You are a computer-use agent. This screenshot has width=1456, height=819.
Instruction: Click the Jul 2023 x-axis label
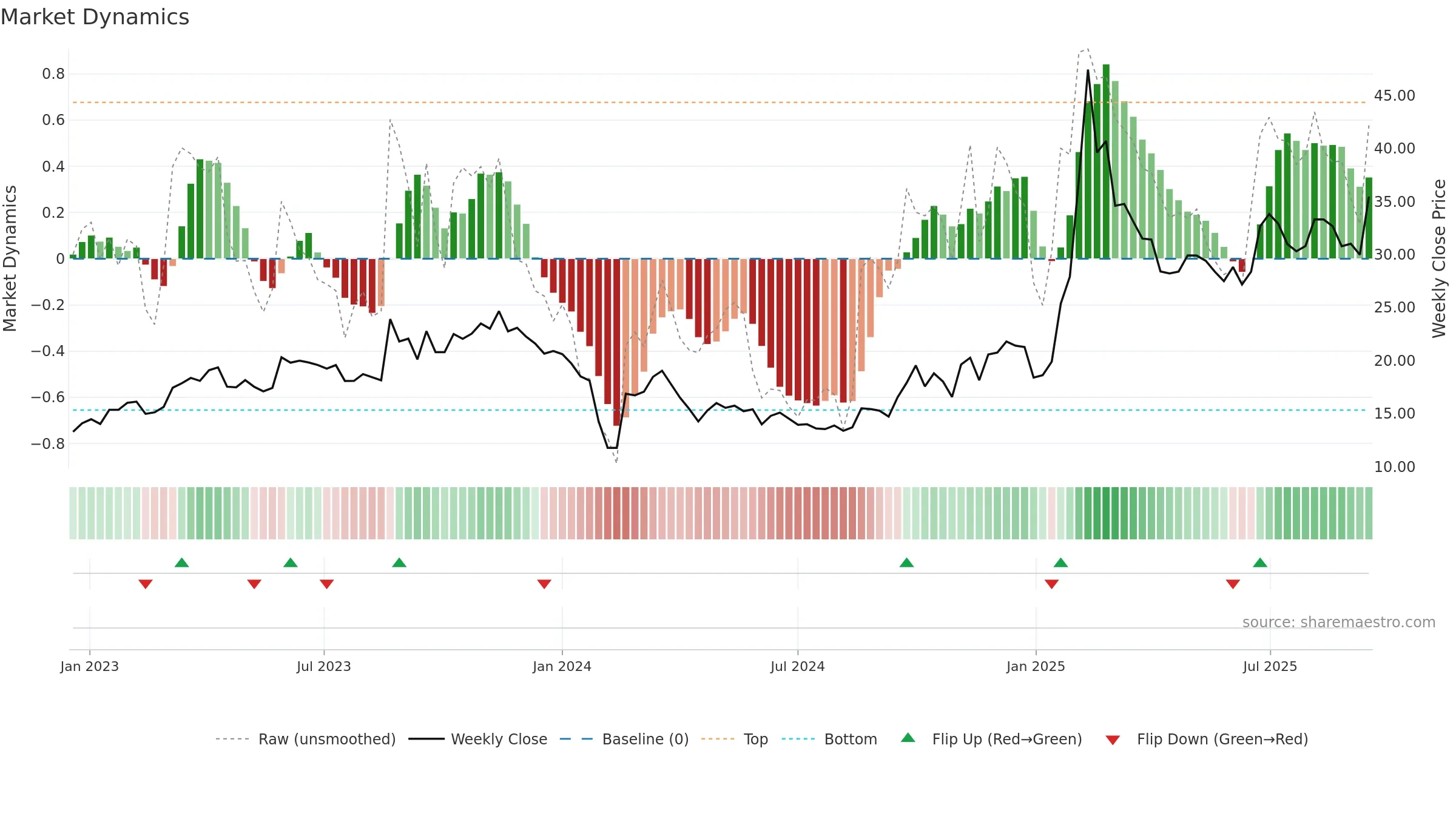323,666
